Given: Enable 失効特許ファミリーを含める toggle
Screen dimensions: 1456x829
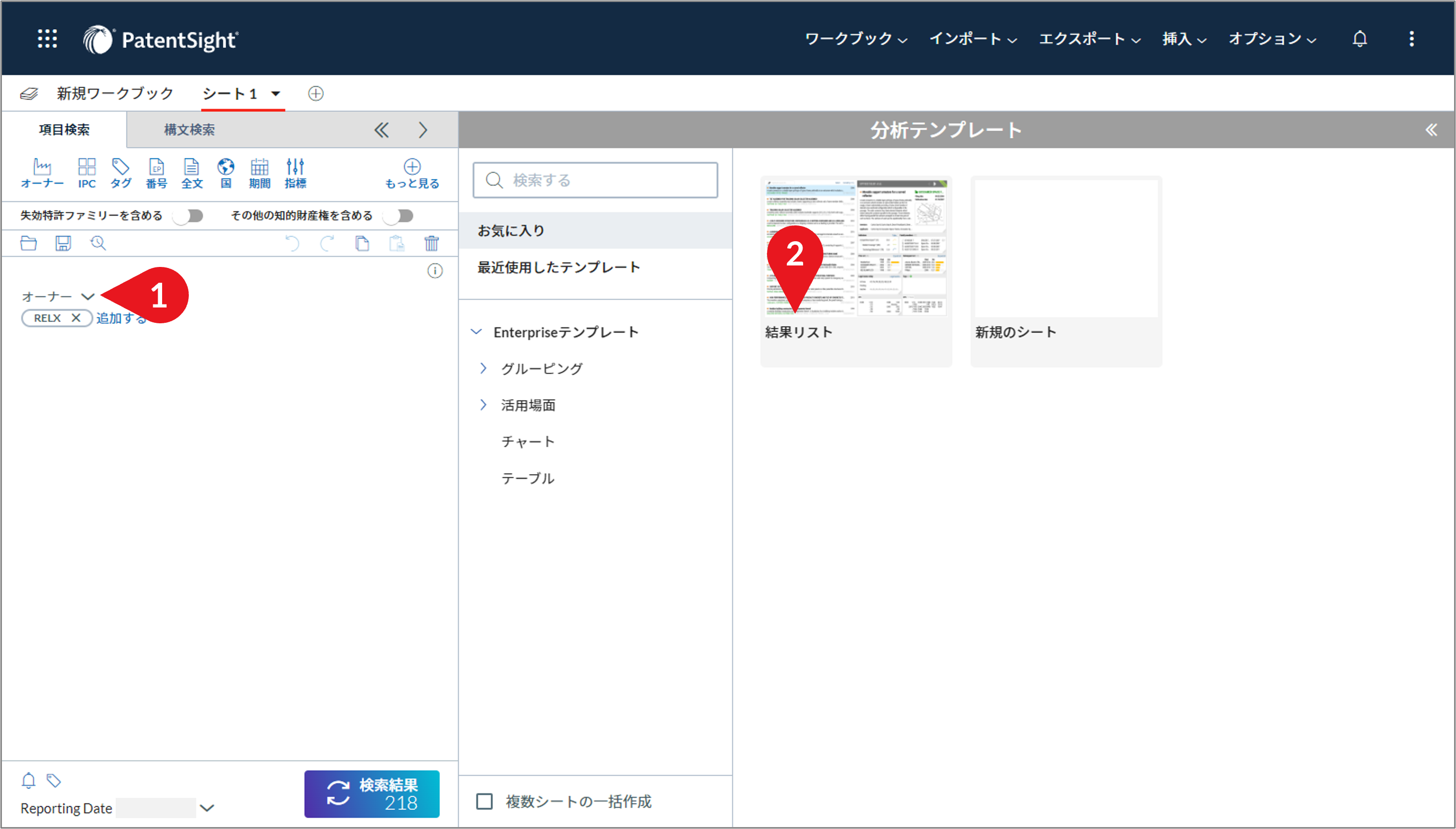Looking at the screenshot, I should pos(188,216).
